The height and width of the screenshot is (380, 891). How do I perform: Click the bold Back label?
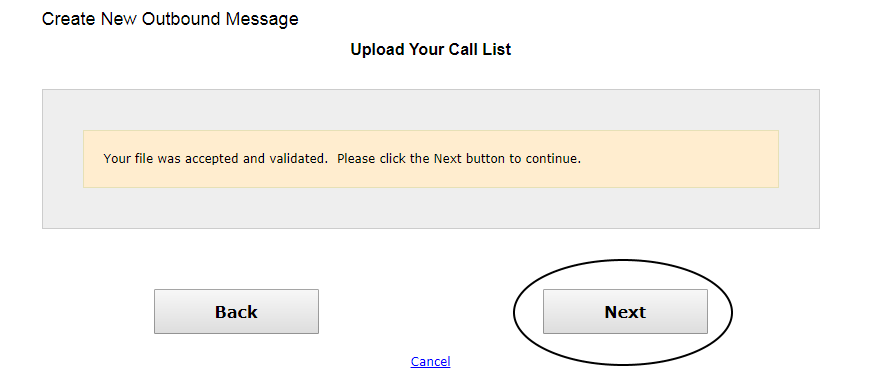(x=236, y=312)
